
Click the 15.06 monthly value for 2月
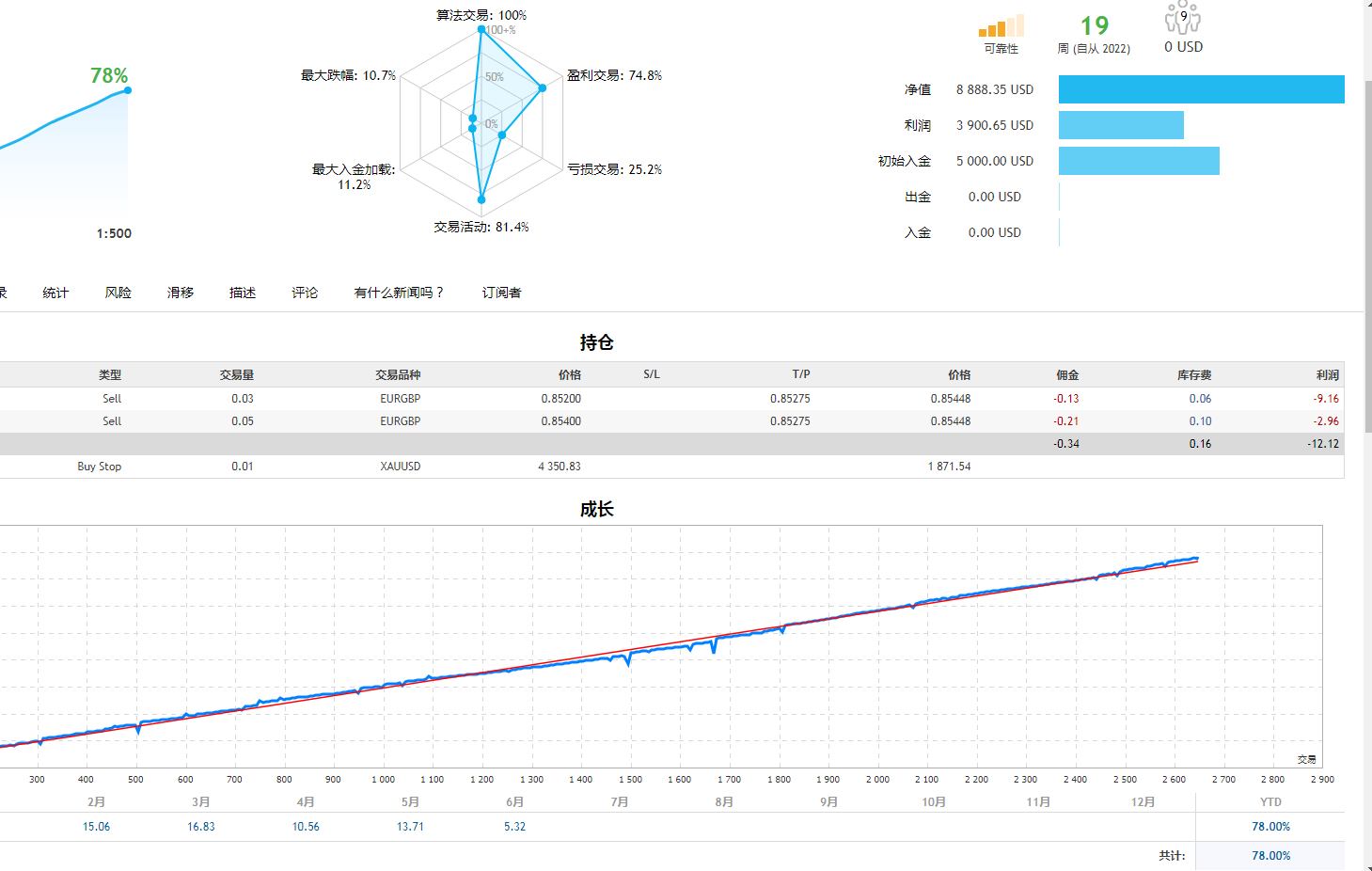[x=96, y=827]
